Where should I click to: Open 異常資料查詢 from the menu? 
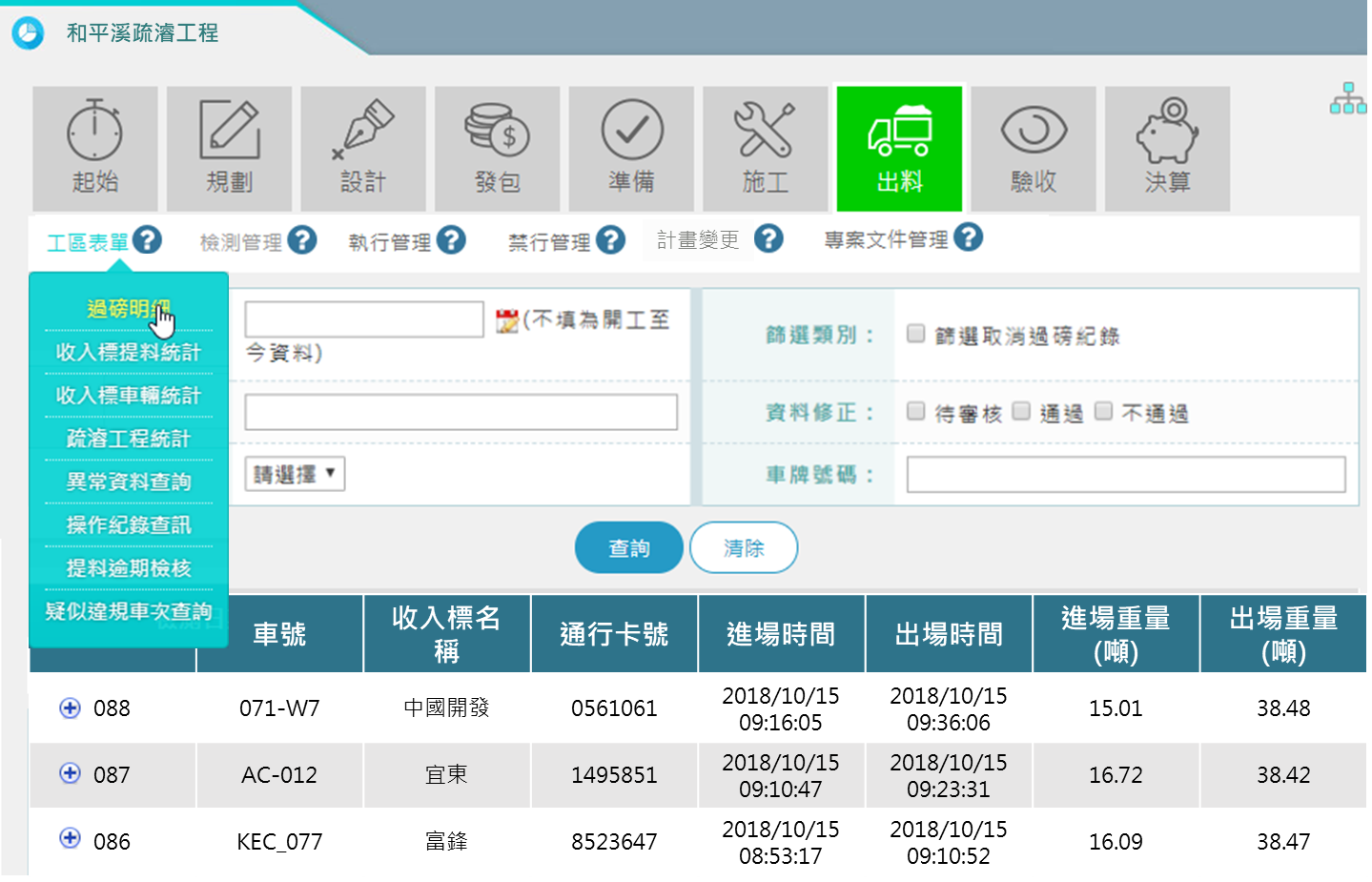[129, 482]
